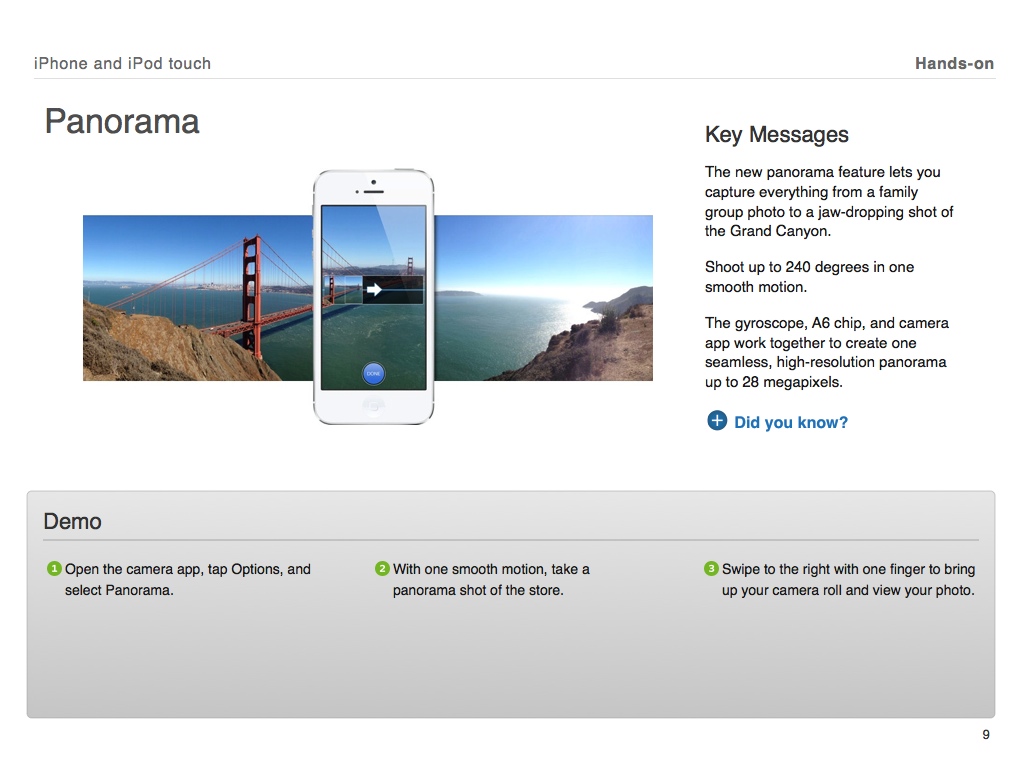The image size is (1024, 768).
Task: Expand the 'Did you know?' plus icon
Action: tap(716, 421)
